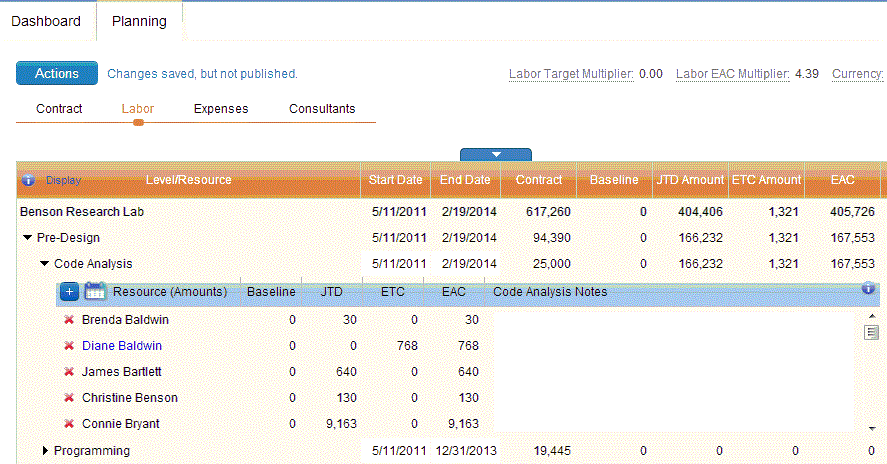This screenshot has width=887, height=464.
Task: Click red X next to James Bartlett
Action: click(69, 372)
